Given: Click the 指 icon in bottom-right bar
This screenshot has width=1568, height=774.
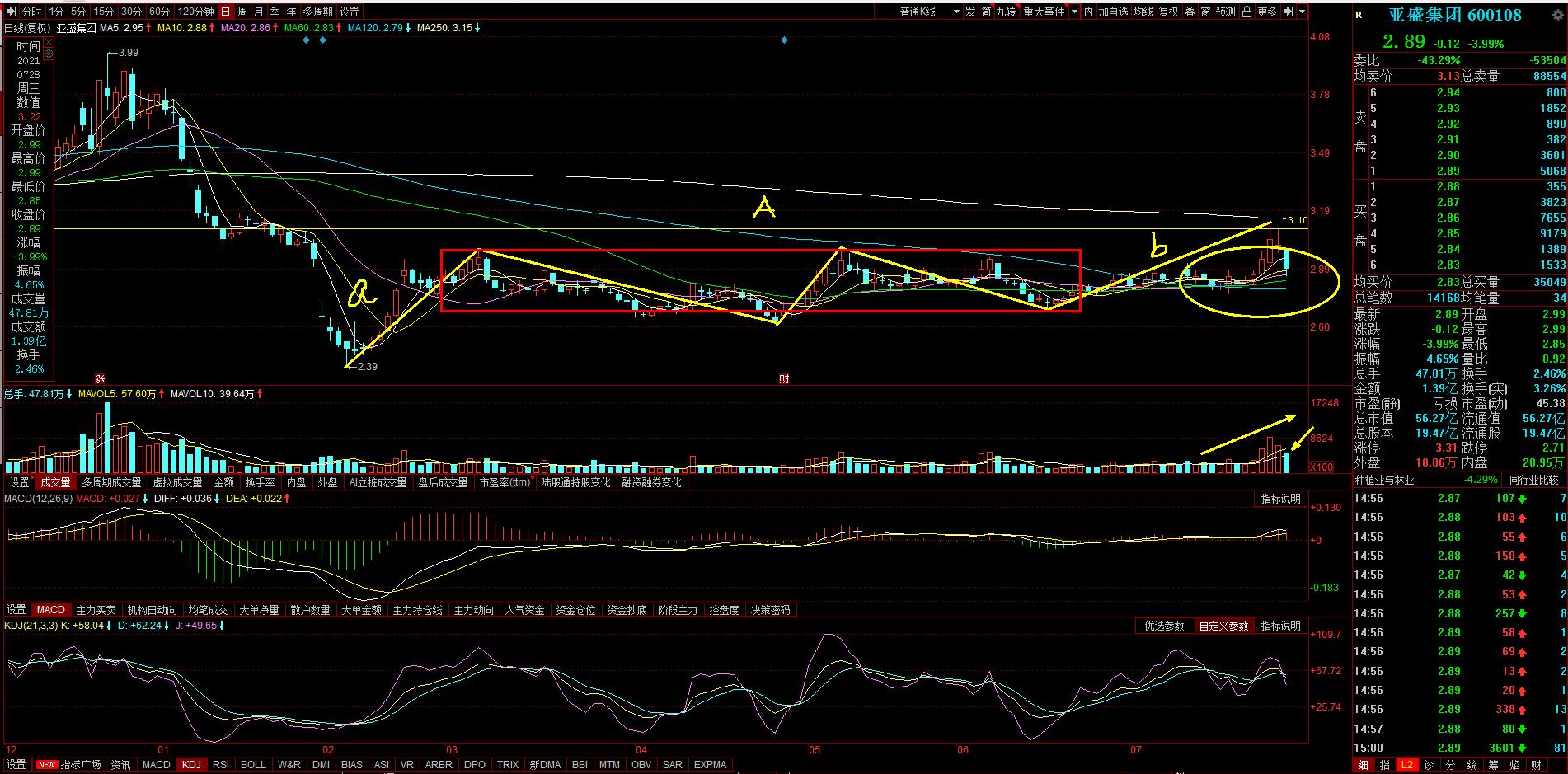Looking at the screenshot, I should pos(1384,765).
